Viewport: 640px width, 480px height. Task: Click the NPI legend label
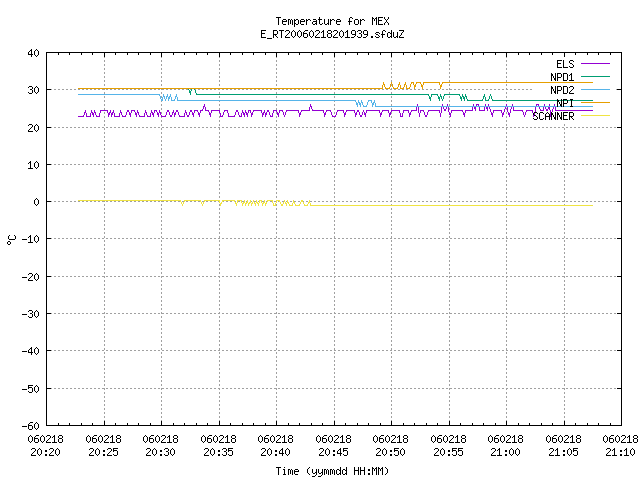(x=565, y=103)
